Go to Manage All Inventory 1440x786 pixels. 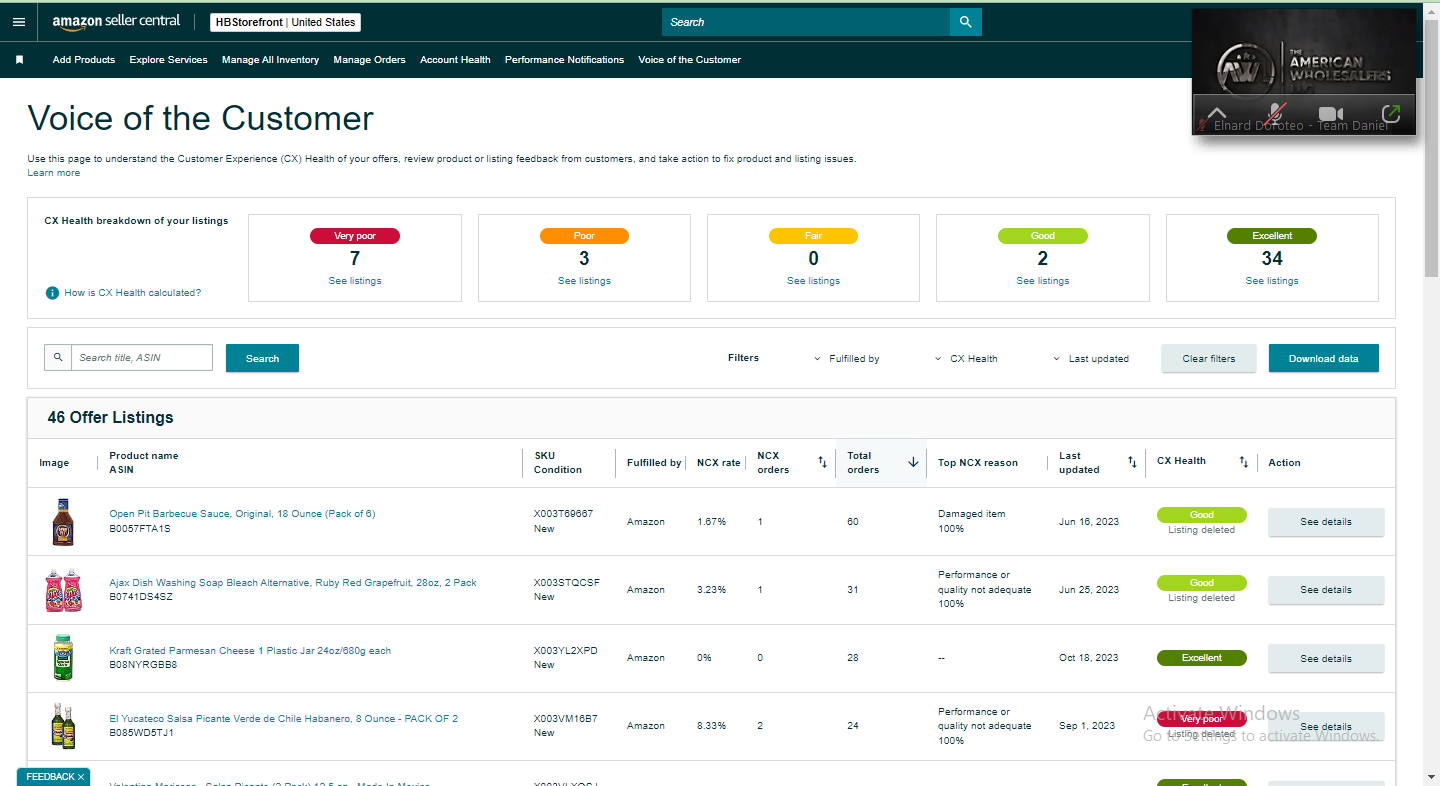(x=270, y=60)
